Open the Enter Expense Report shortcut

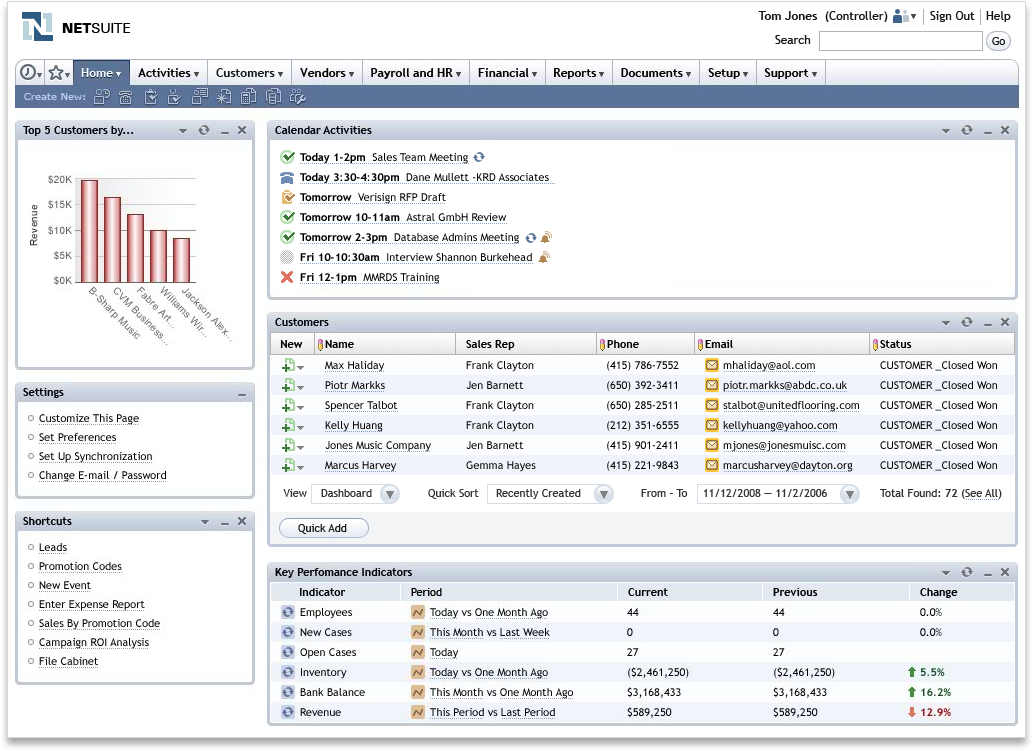pyautogui.click(x=91, y=604)
